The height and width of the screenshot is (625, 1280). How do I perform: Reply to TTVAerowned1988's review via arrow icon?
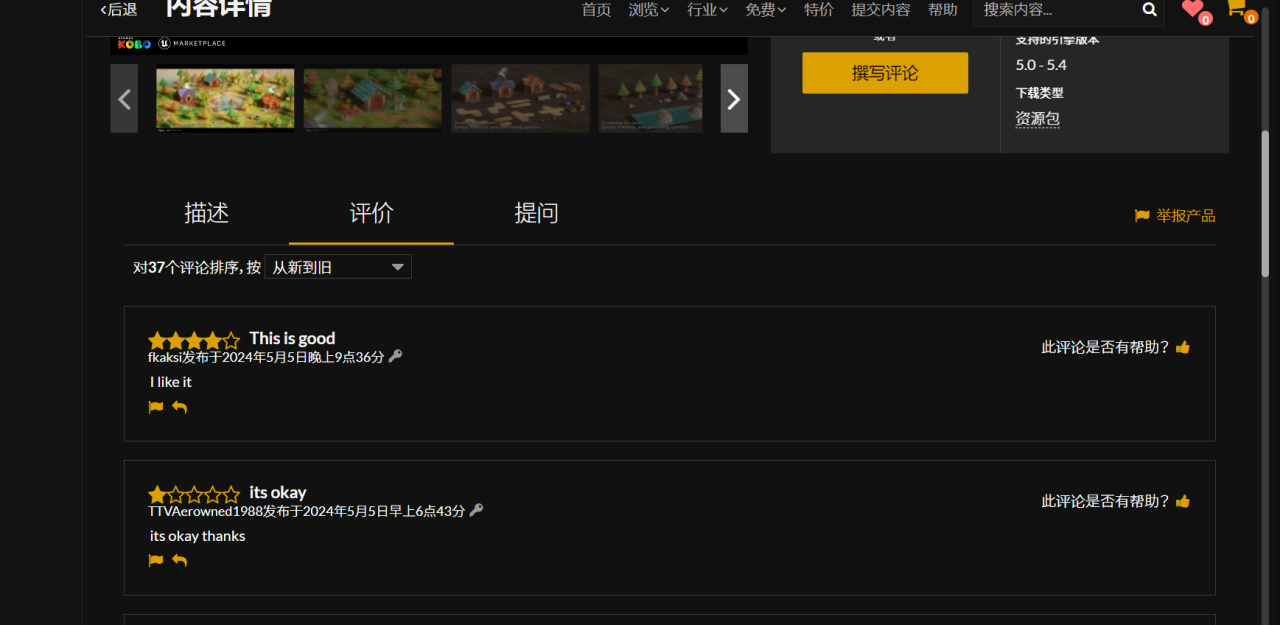(179, 560)
